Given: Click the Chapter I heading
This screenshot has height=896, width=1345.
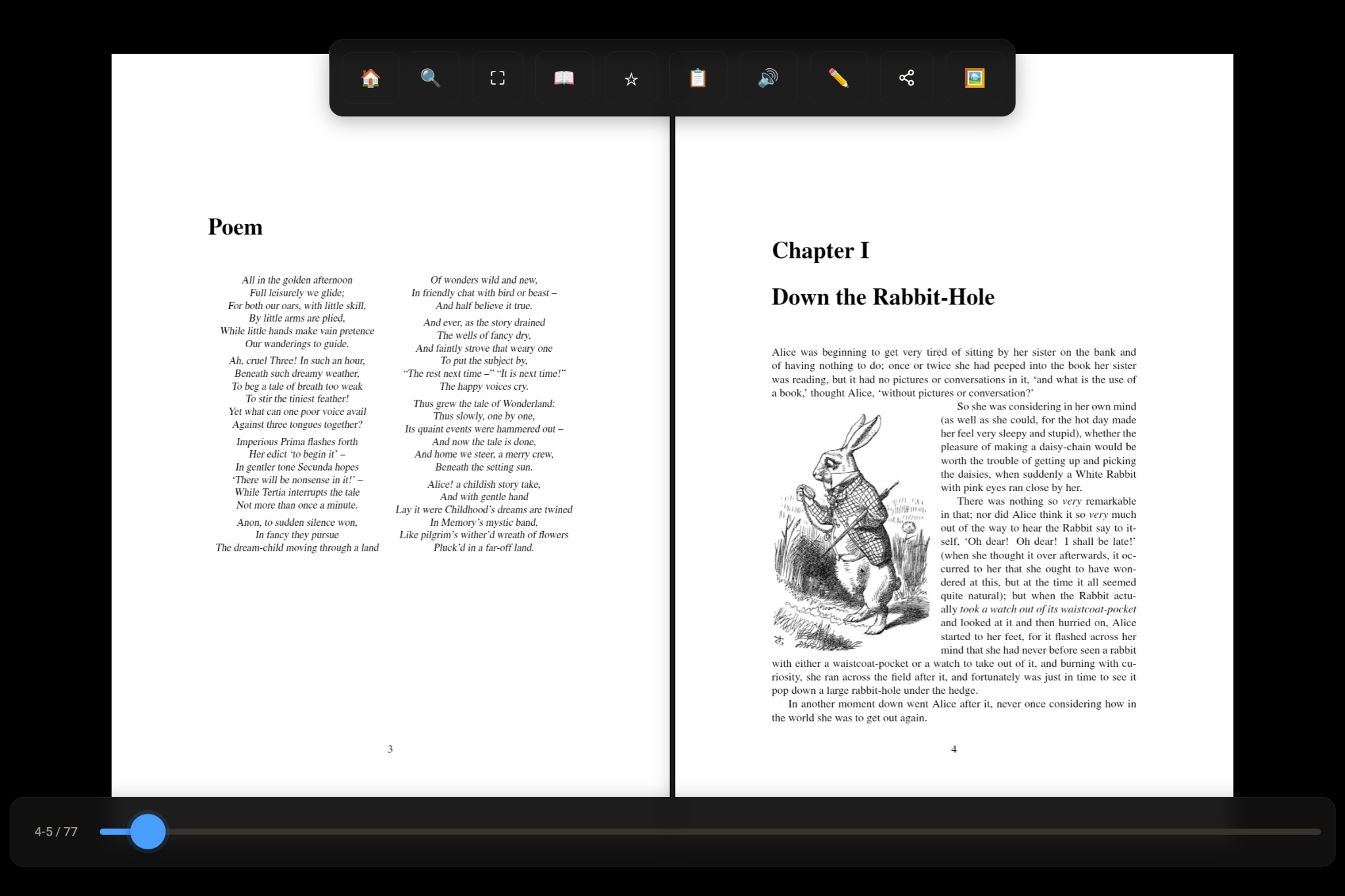Looking at the screenshot, I should (820, 250).
